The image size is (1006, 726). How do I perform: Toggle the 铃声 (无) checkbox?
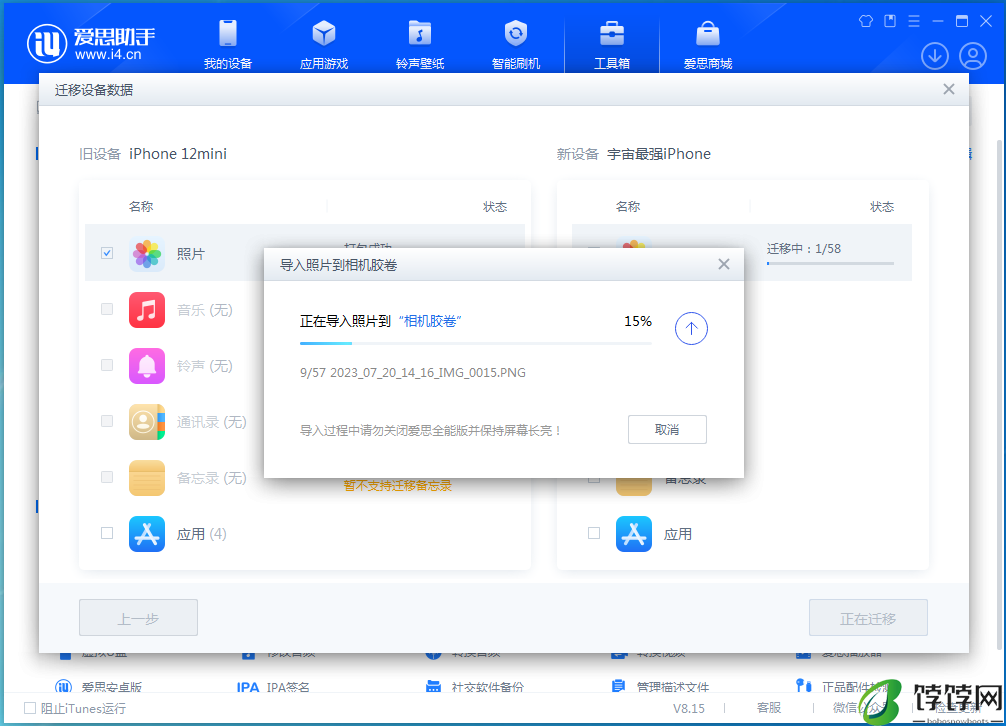(107, 365)
